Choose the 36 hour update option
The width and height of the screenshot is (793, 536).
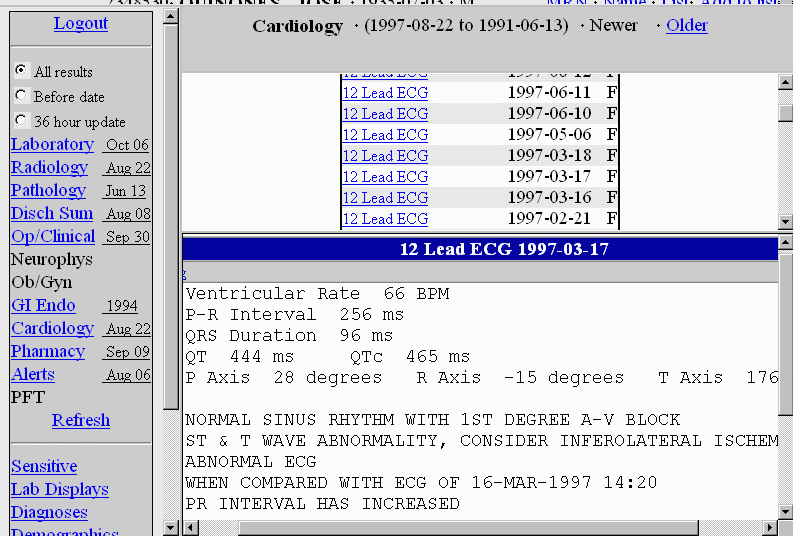(x=22, y=121)
